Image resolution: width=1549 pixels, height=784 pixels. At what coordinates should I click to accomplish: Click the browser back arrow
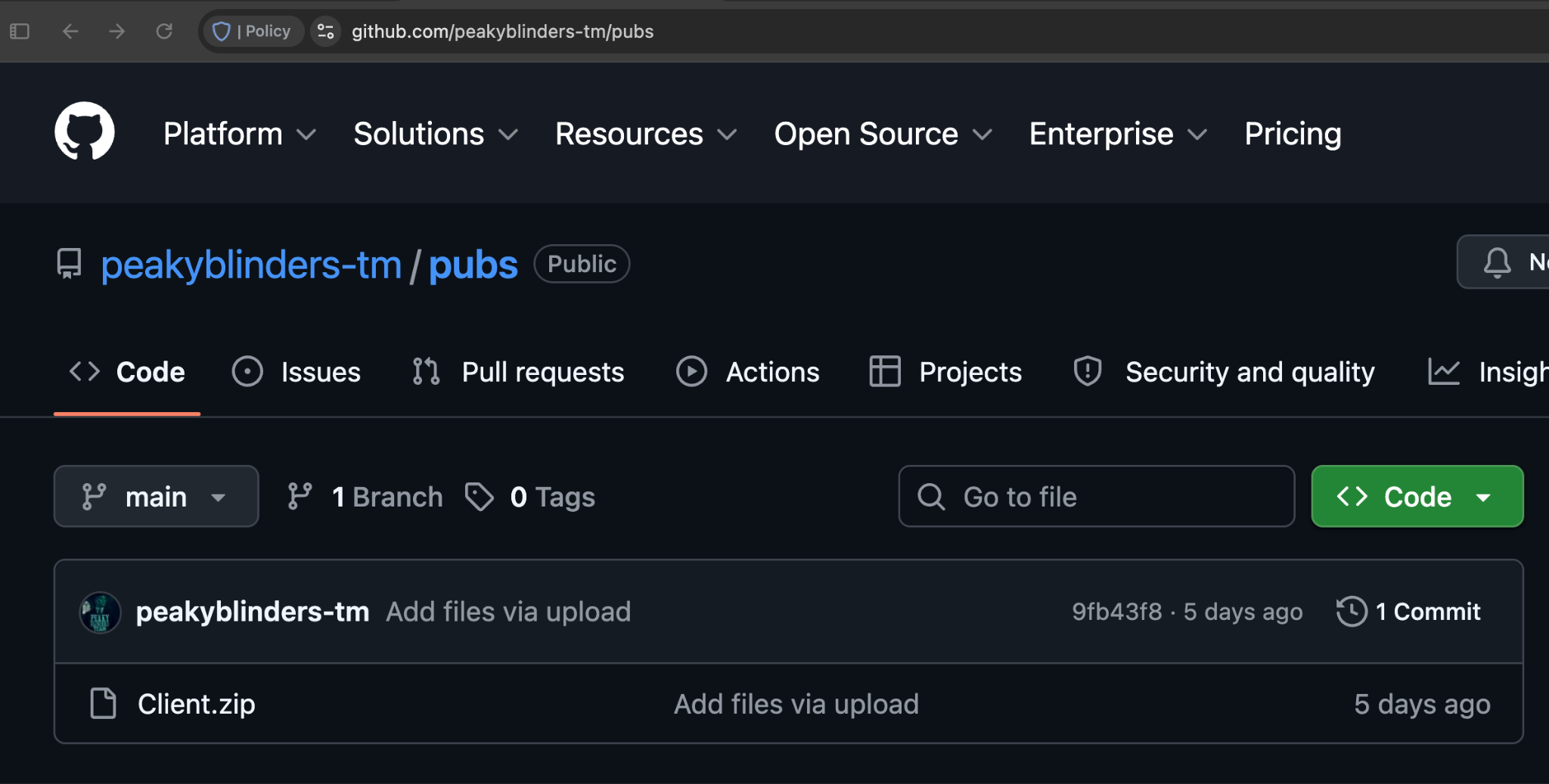(x=70, y=31)
